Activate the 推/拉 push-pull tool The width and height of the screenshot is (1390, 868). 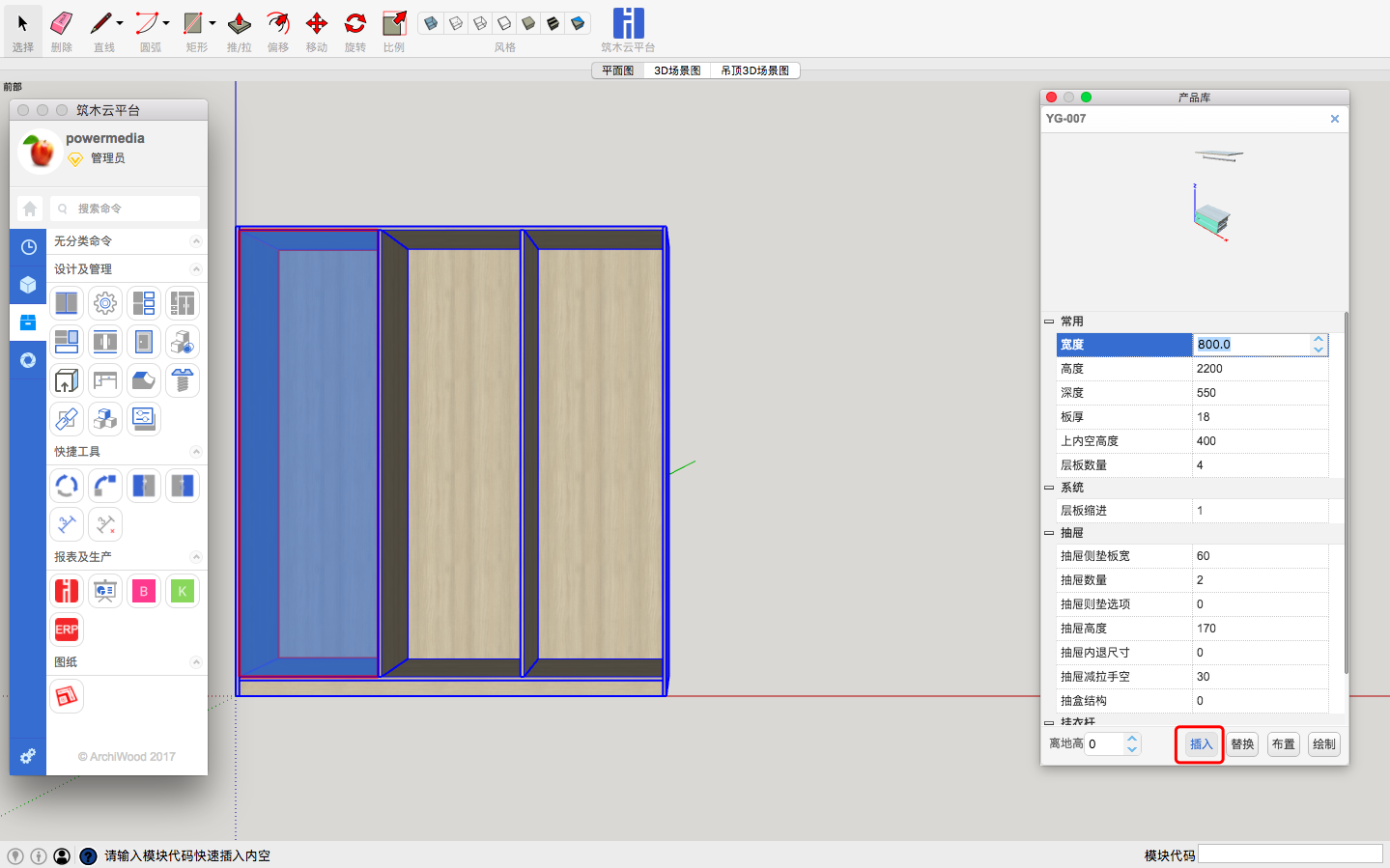239,24
